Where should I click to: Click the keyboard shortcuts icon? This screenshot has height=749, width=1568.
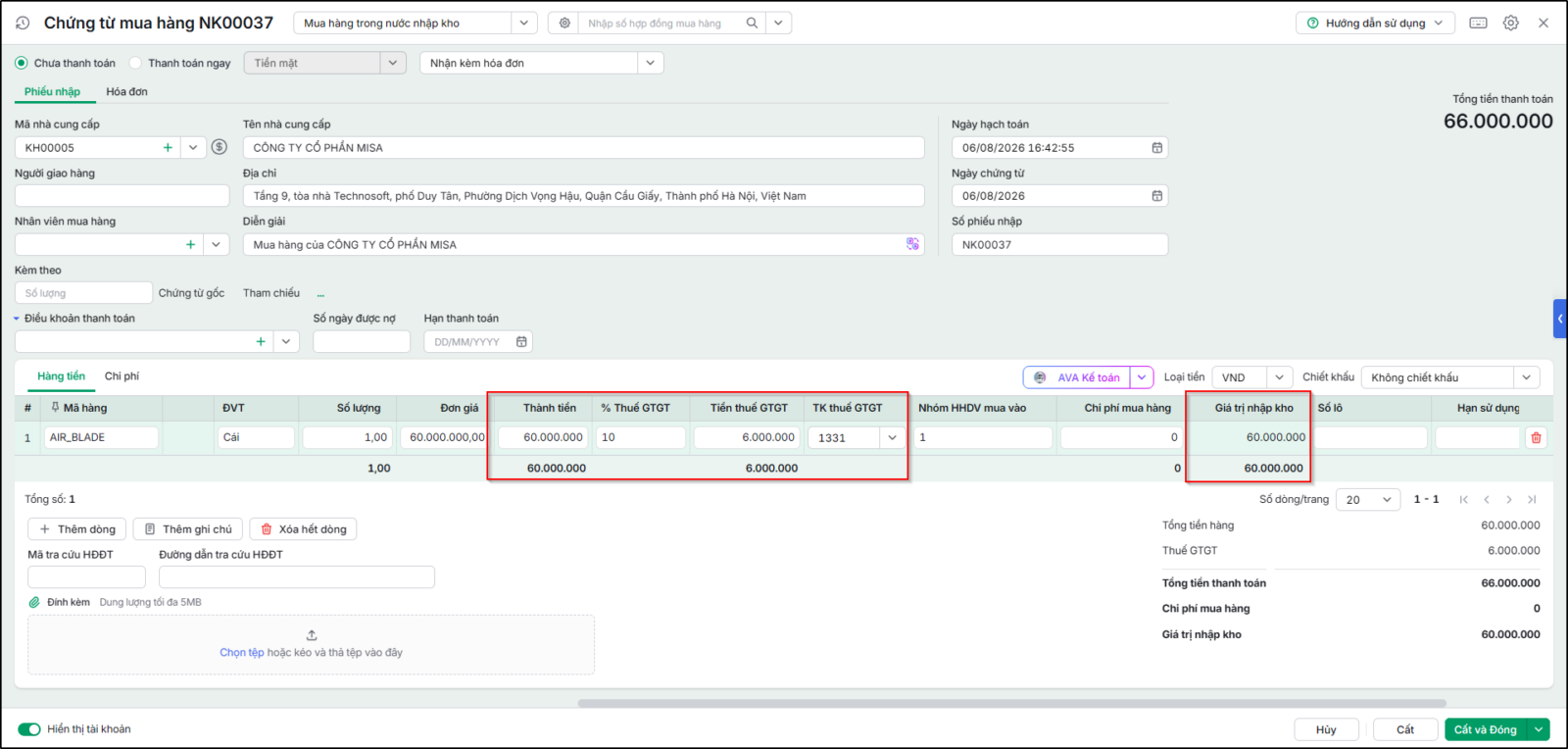1479,23
